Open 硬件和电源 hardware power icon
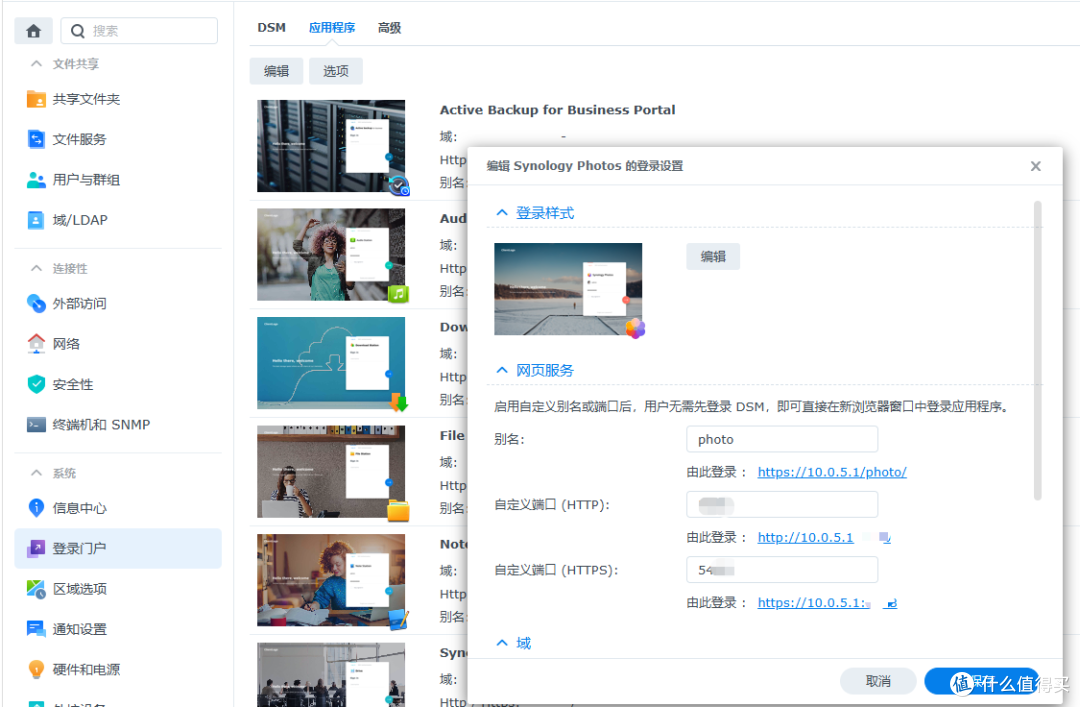 coord(36,669)
